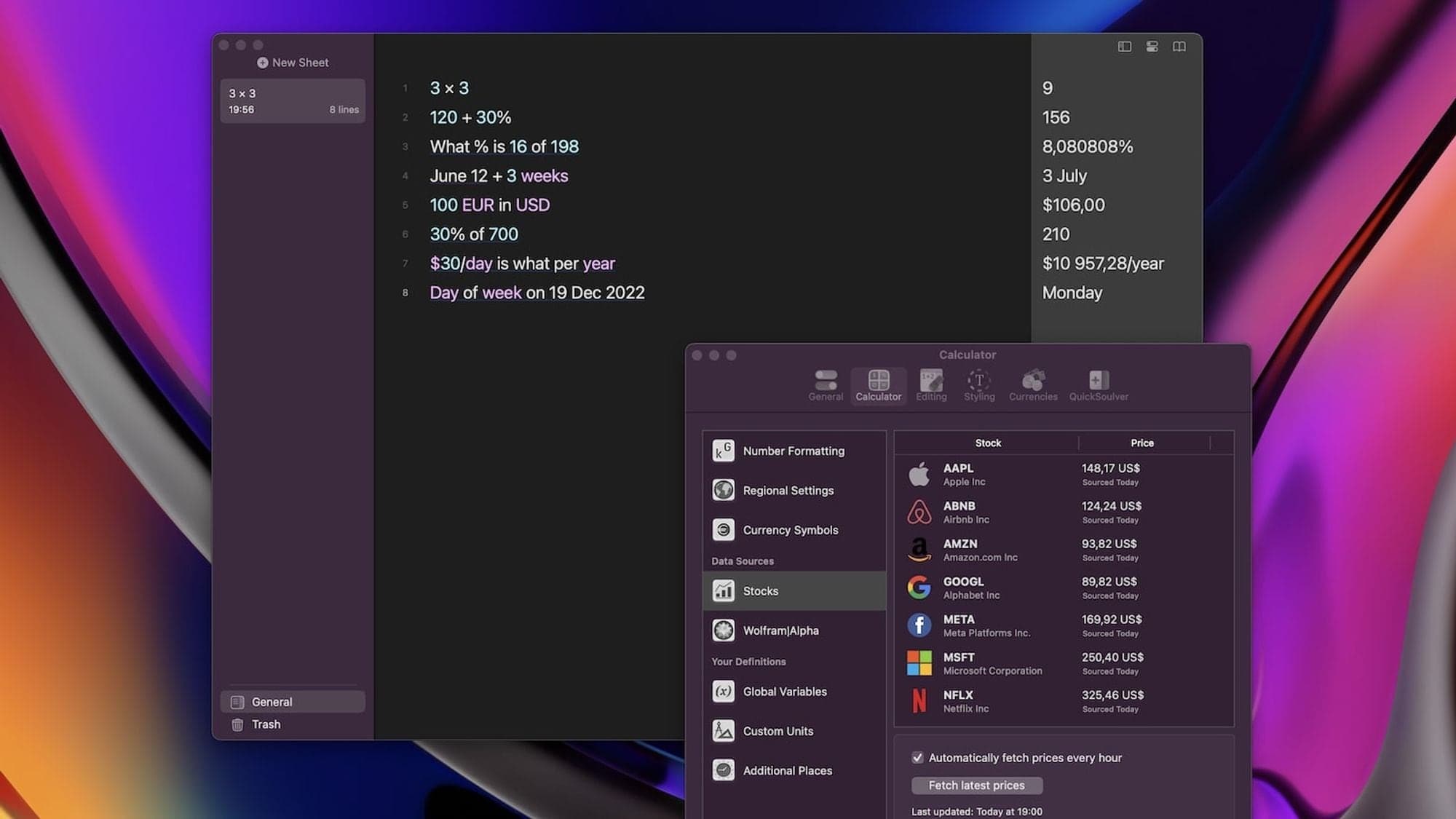Switch to the Editing preferences tab
Image resolution: width=1456 pixels, height=819 pixels.
pos(931,385)
